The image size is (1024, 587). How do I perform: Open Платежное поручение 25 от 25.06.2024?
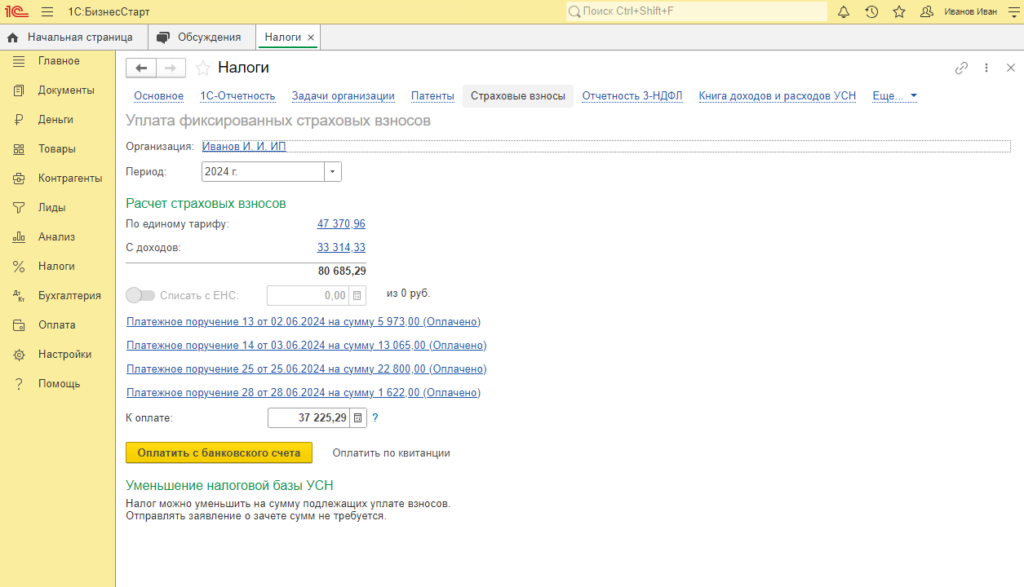(x=306, y=369)
